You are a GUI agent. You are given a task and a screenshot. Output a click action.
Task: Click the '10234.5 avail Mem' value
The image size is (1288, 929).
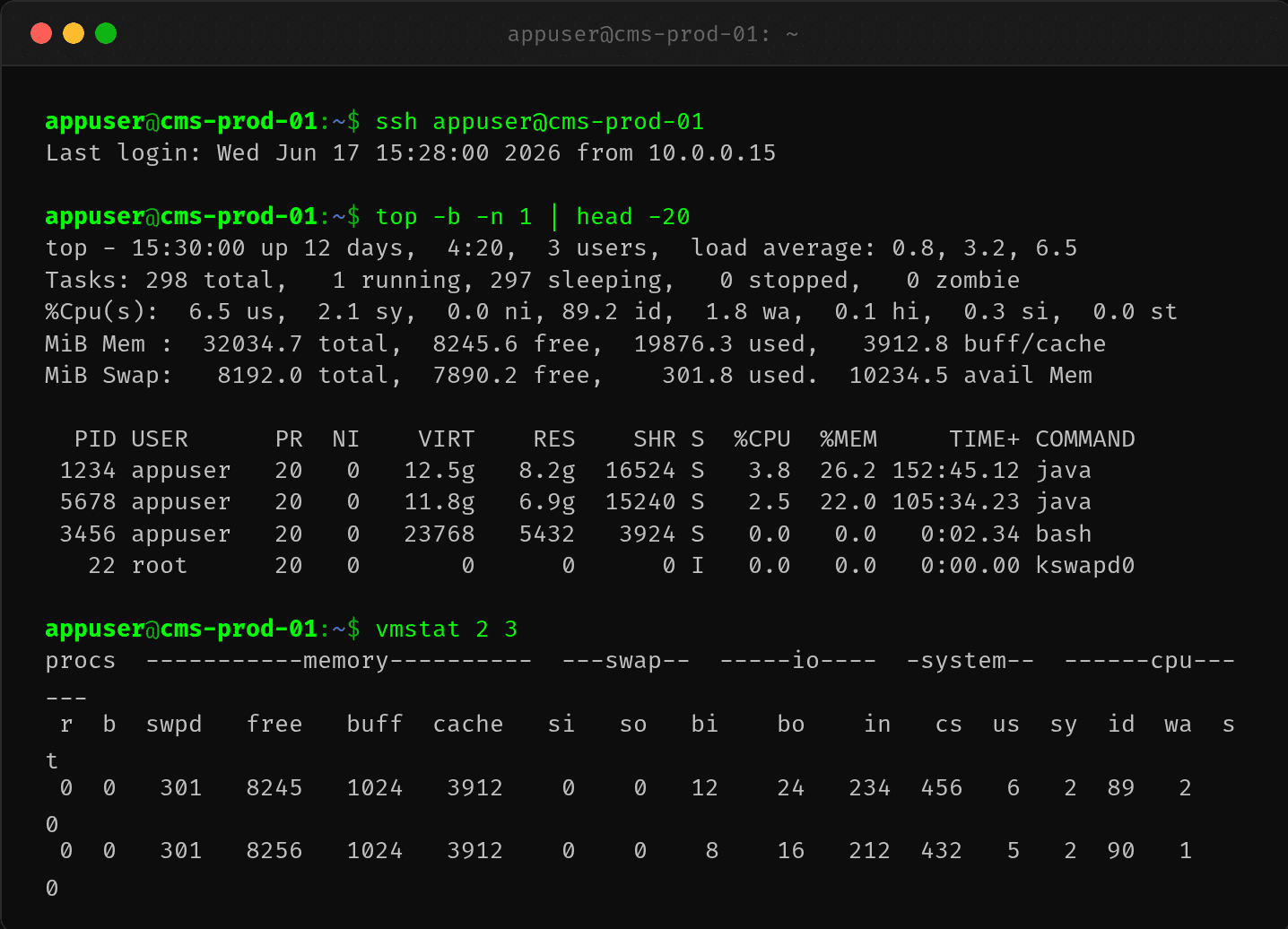click(x=970, y=375)
